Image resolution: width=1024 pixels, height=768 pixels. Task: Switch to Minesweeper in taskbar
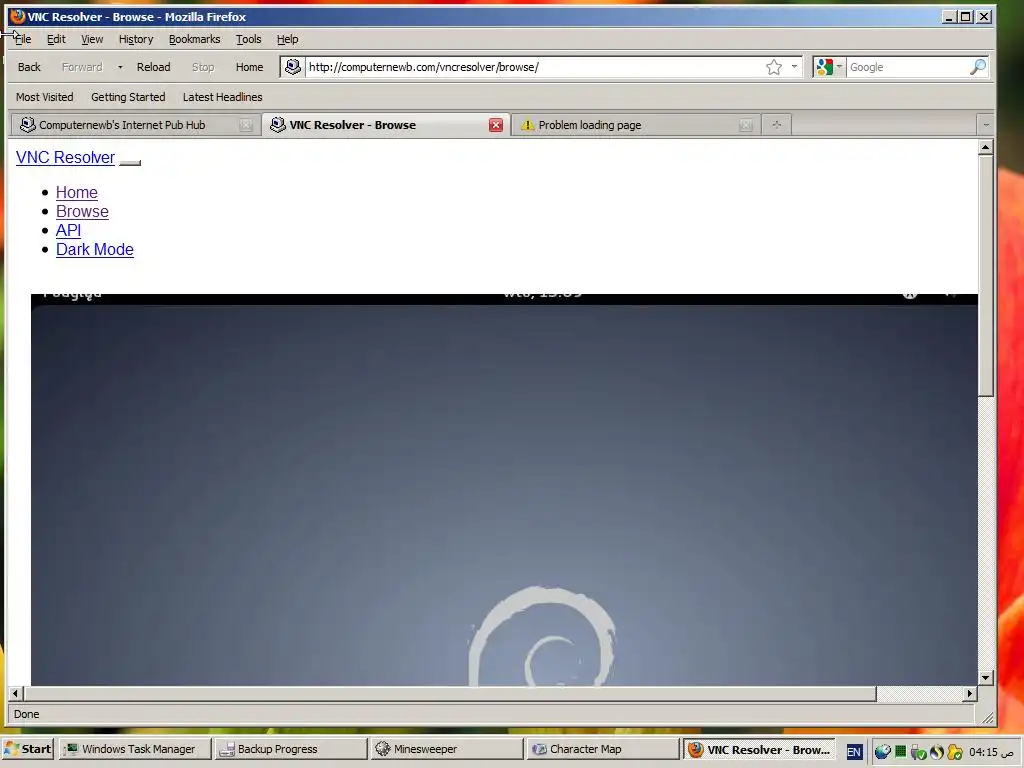(x=447, y=749)
